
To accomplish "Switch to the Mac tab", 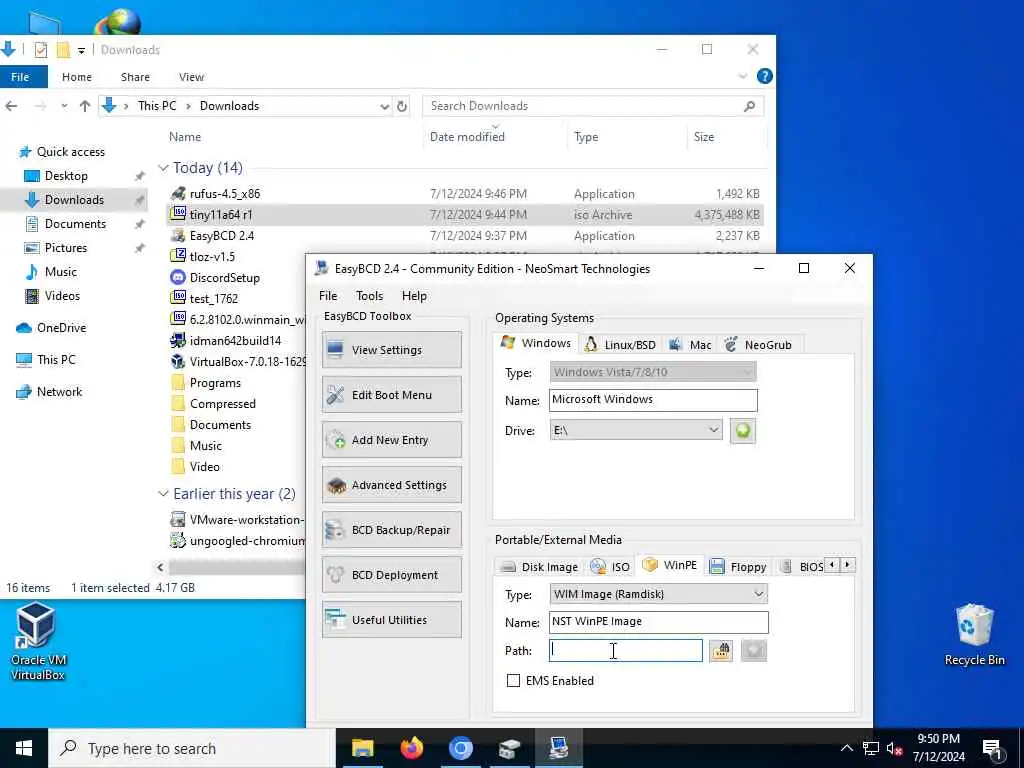I will (690, 344).
